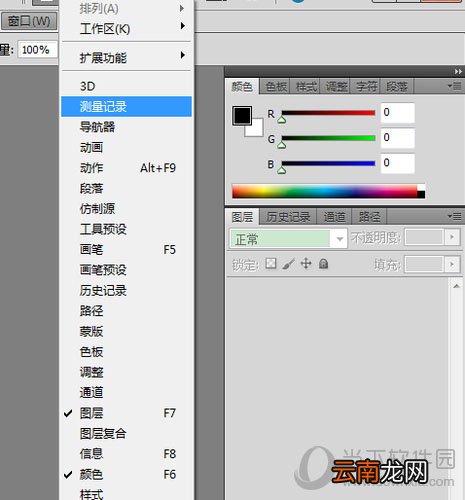The height and width of the screenshot is (500, 465).
Task: Open the 图层 panel tab
Action: pos(242,217)
